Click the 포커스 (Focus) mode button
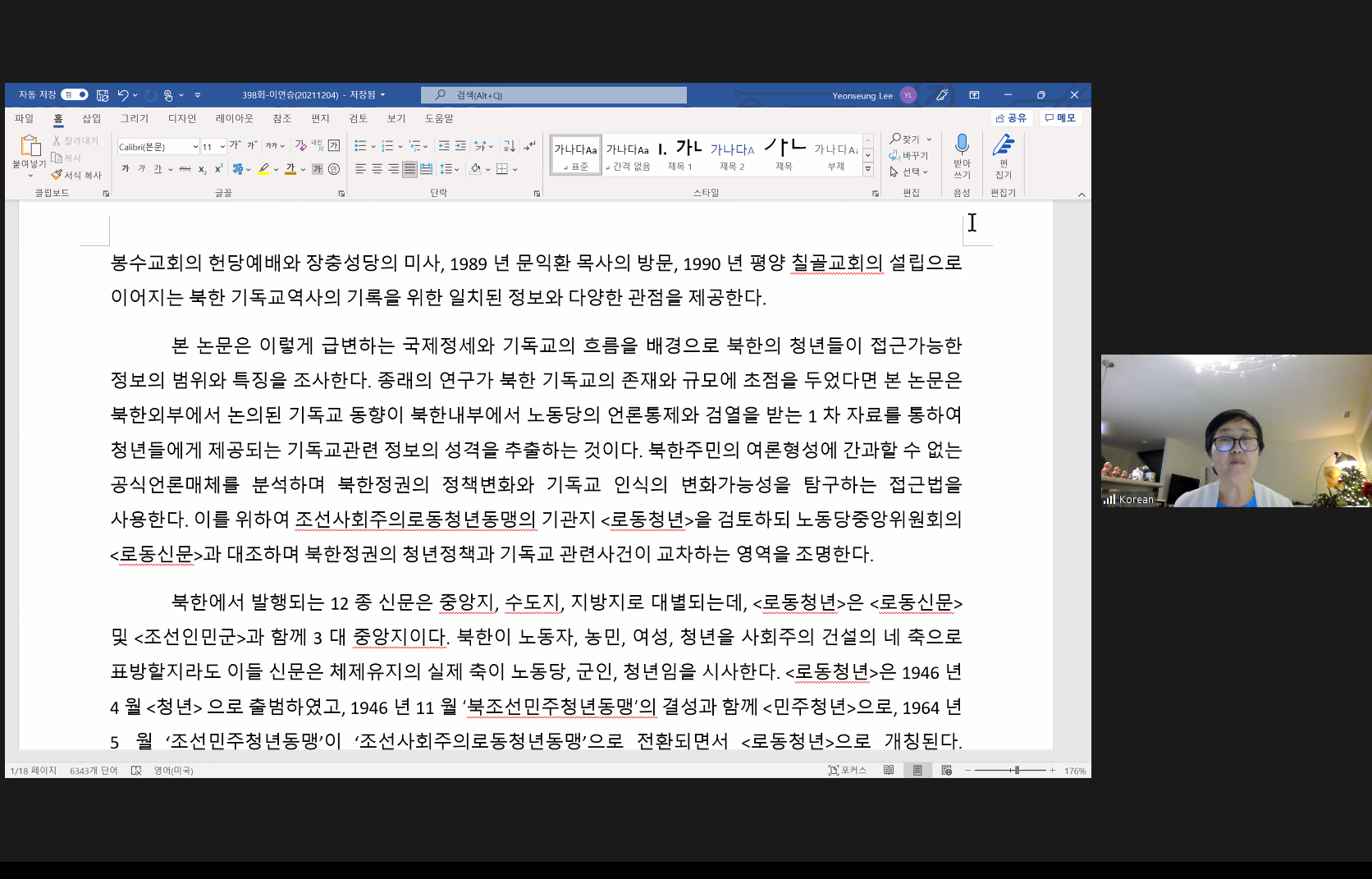This screenshot has height=879, width=1372. (x=848, y=770)
